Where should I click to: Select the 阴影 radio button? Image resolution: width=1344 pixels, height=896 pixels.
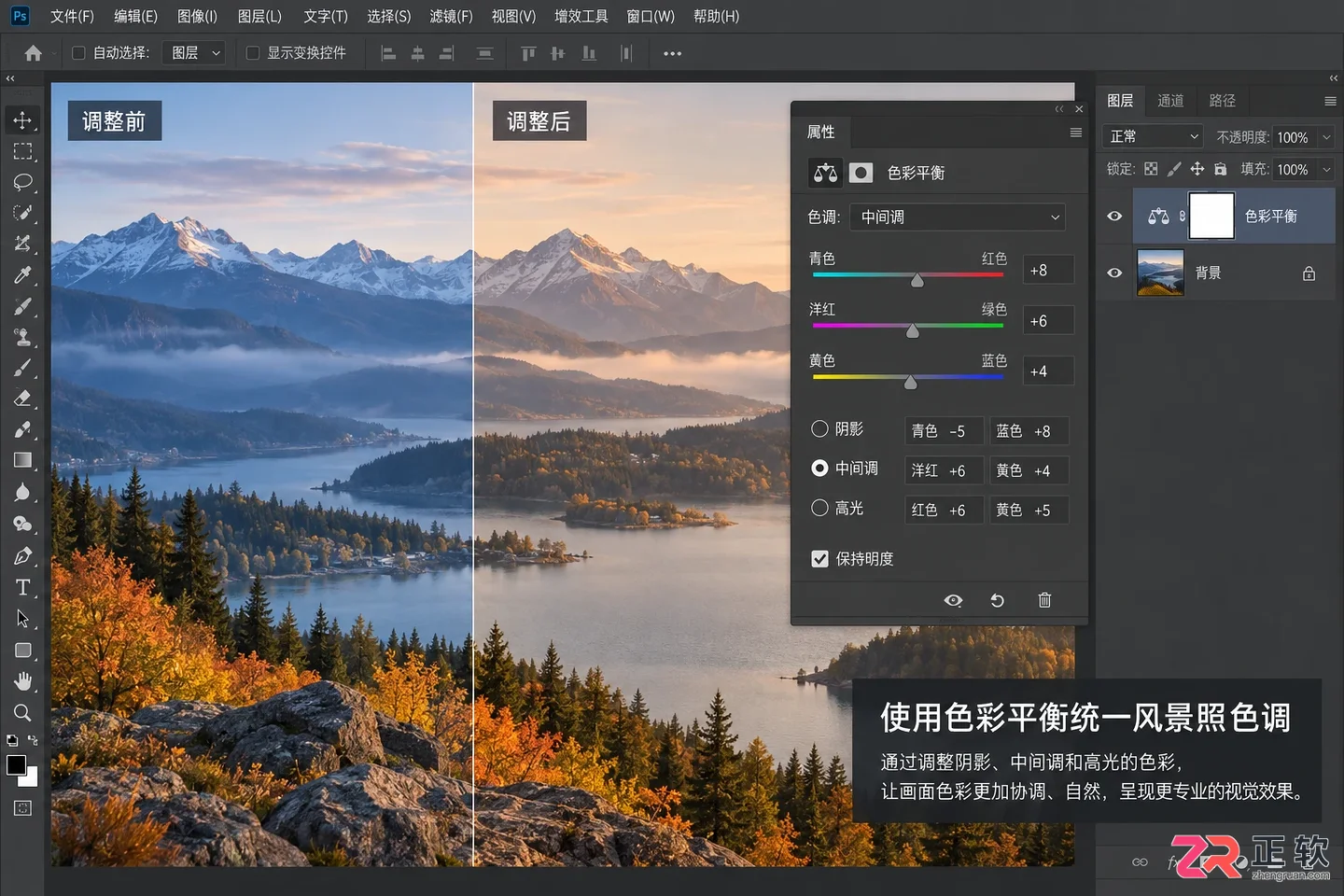(819, 428)
